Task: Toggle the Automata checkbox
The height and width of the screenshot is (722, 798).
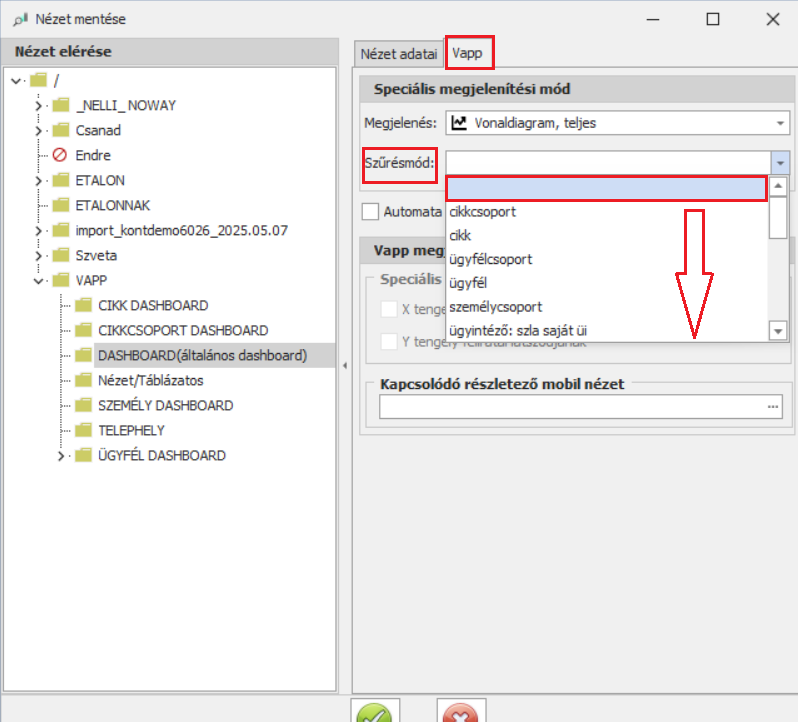Action: pos(371,211)
